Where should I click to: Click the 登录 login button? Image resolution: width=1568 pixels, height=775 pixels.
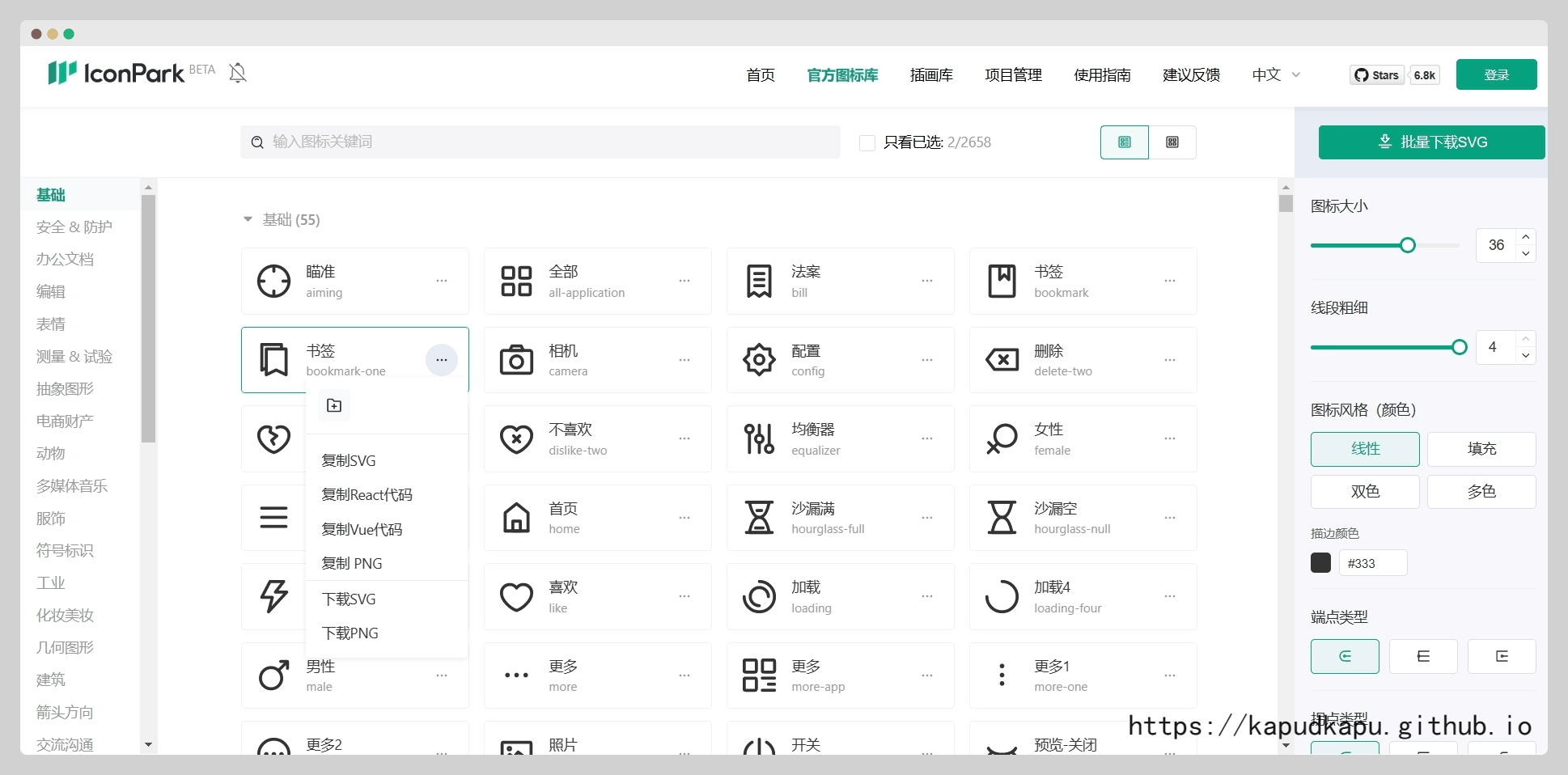1496,75
